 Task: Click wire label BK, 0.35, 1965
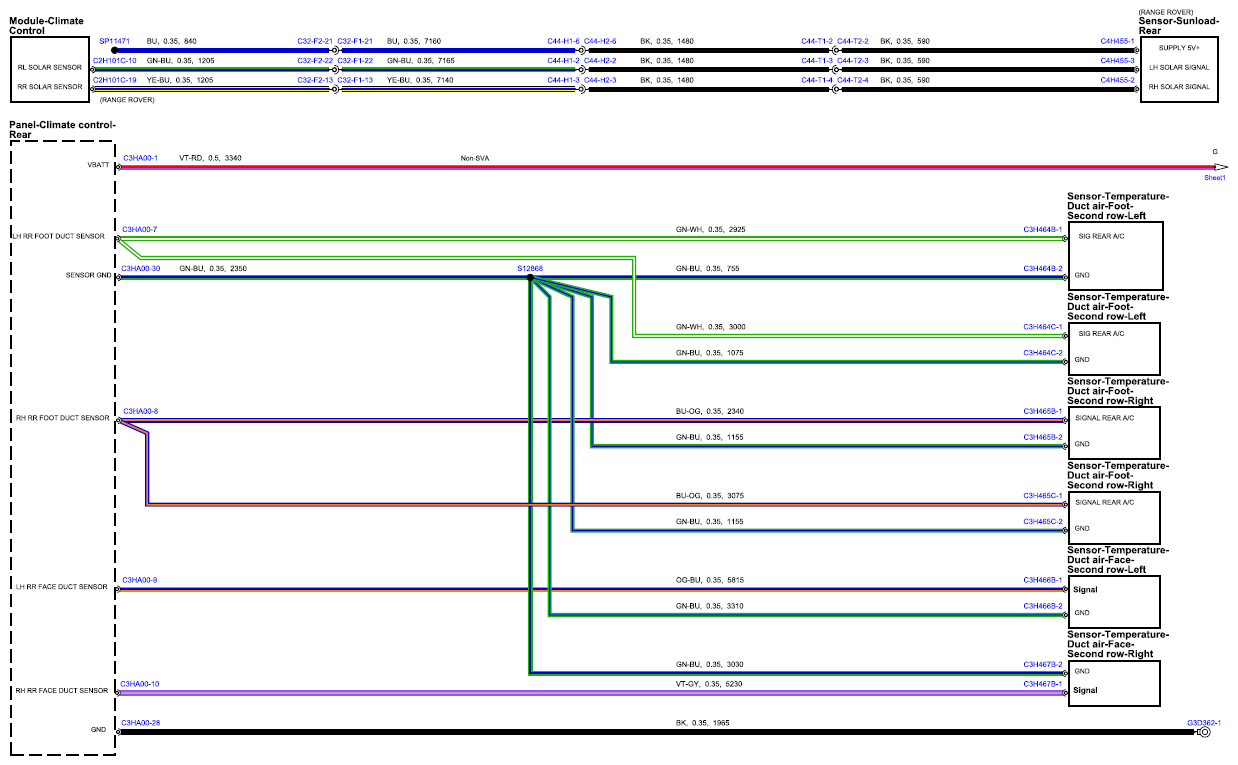(703, 722)
